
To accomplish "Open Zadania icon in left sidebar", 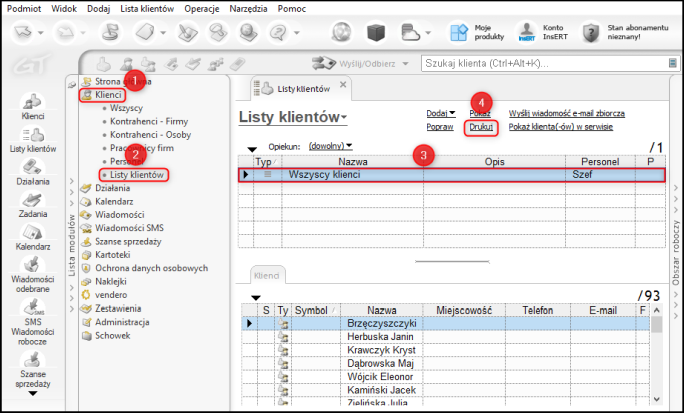I will click(32, 204).
